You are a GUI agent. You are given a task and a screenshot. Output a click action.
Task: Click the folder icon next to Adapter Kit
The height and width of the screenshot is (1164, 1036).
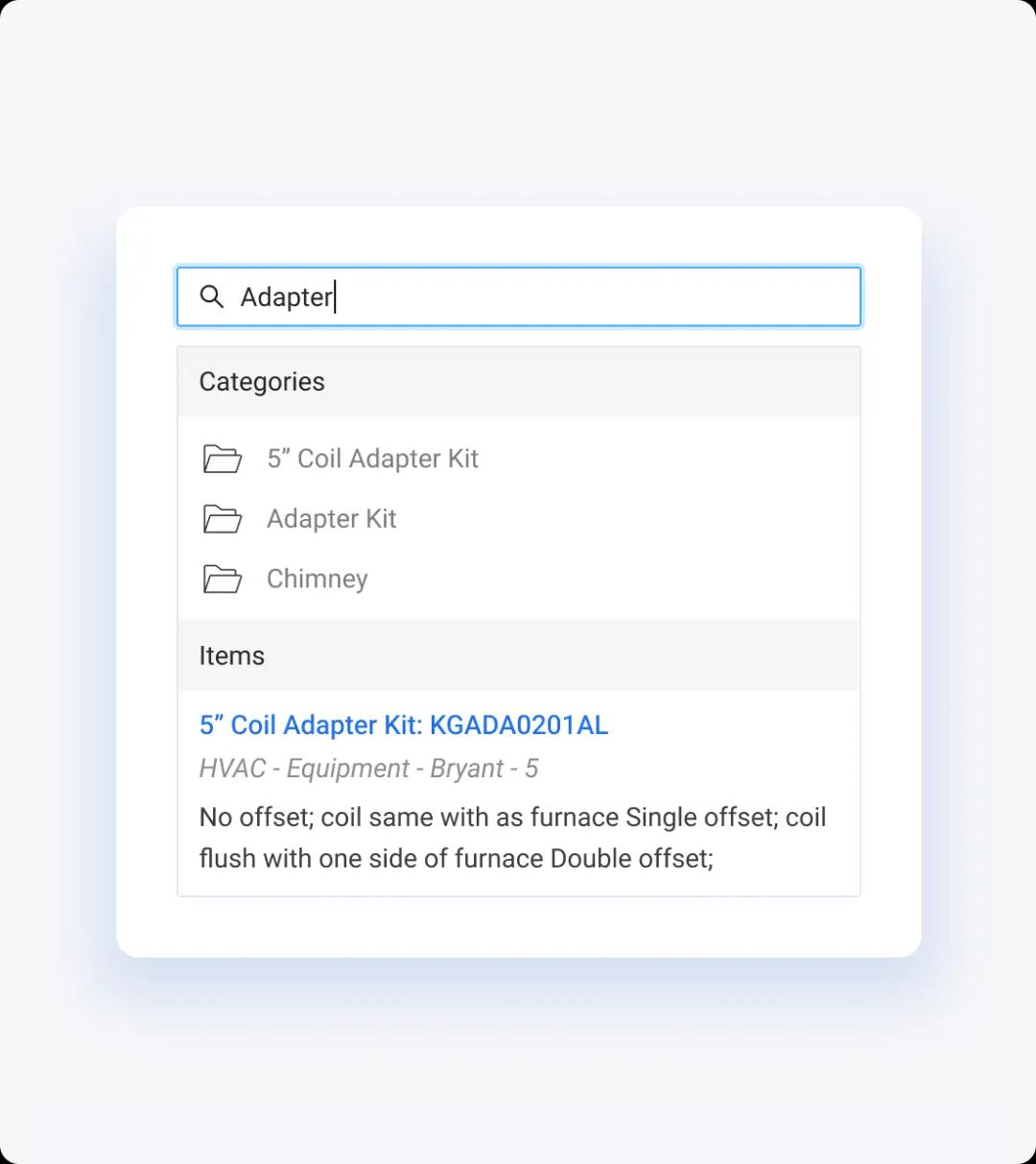click(223, 519)
